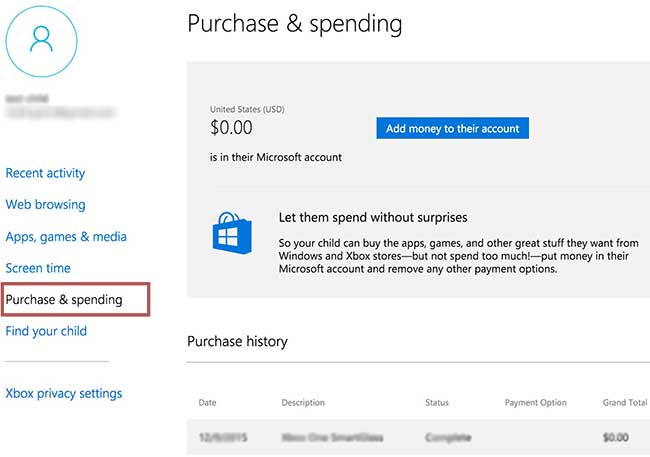Open the Recent activity page

pos(45,173)
